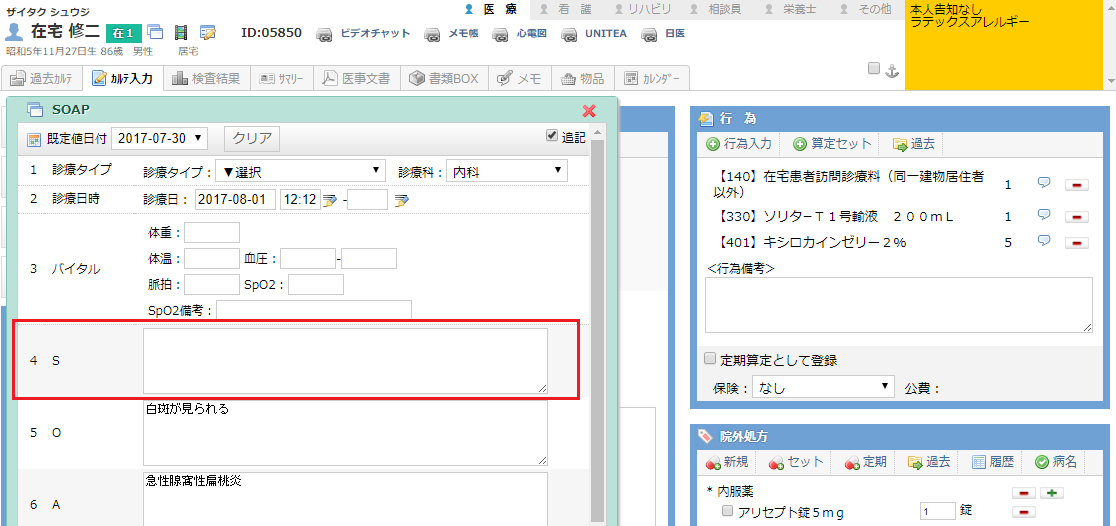The height and width of the screenshot is (526, 1116).
Task: Click the 12:12 start time field
Action: (x=300, y=199)
